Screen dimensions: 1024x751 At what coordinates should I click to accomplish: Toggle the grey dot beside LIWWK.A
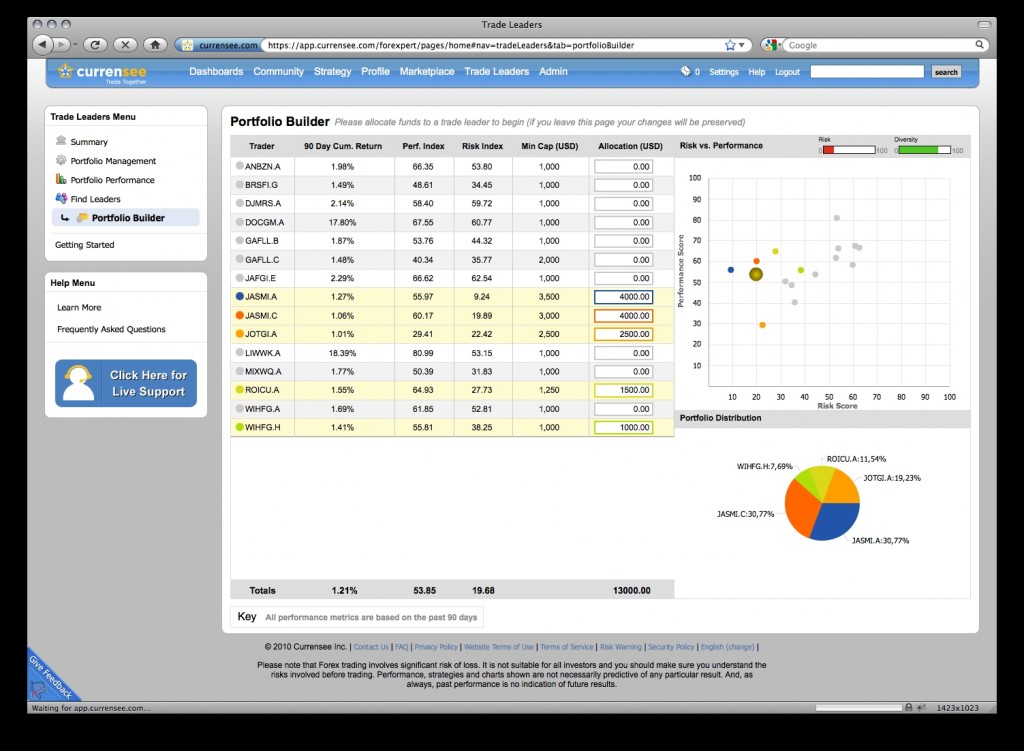[239, 353]
